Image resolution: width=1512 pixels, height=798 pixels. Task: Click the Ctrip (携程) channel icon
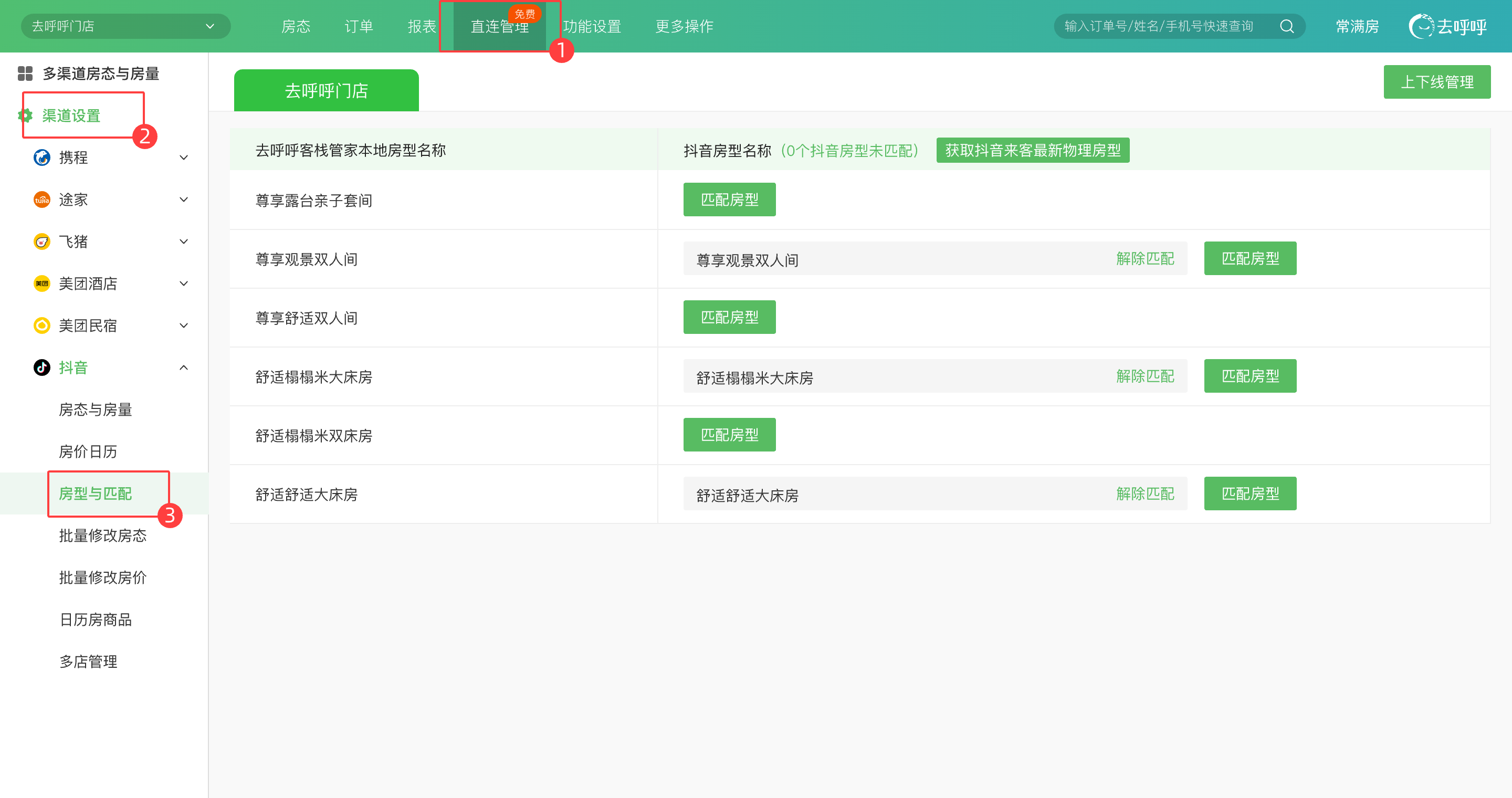pos(41,157)
